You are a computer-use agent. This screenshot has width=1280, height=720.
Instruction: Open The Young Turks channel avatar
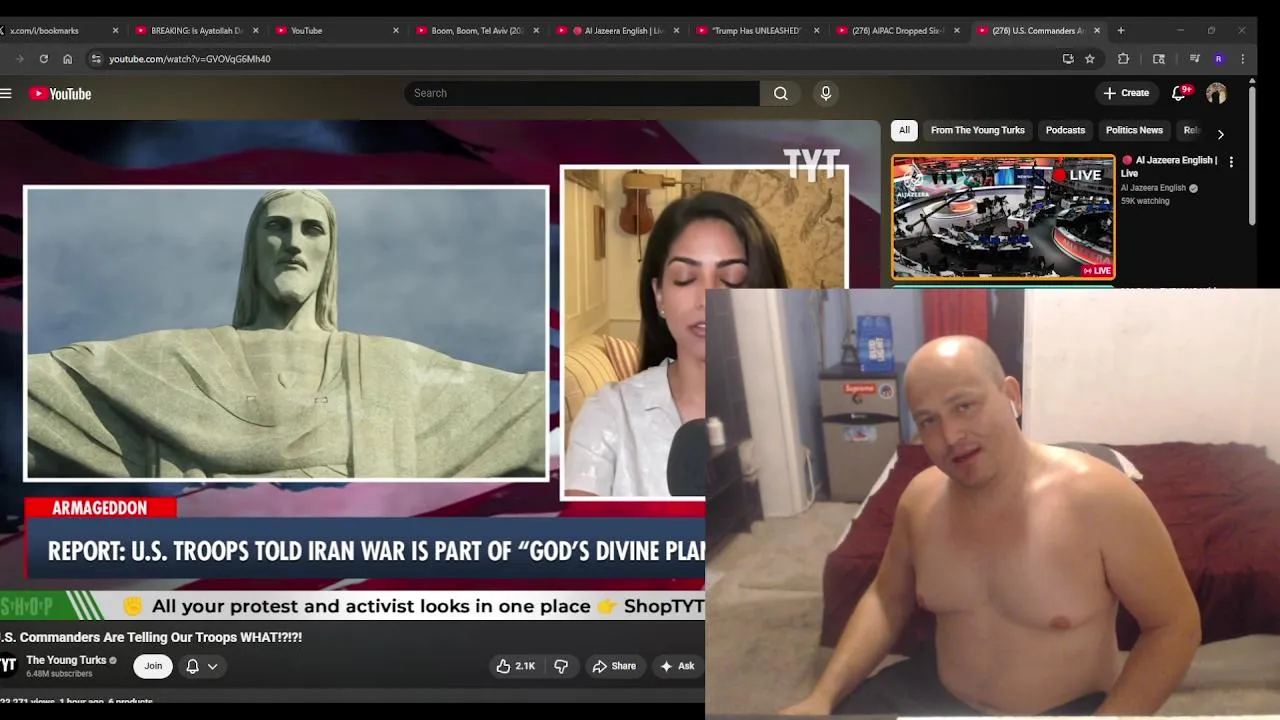pos(8,666)
